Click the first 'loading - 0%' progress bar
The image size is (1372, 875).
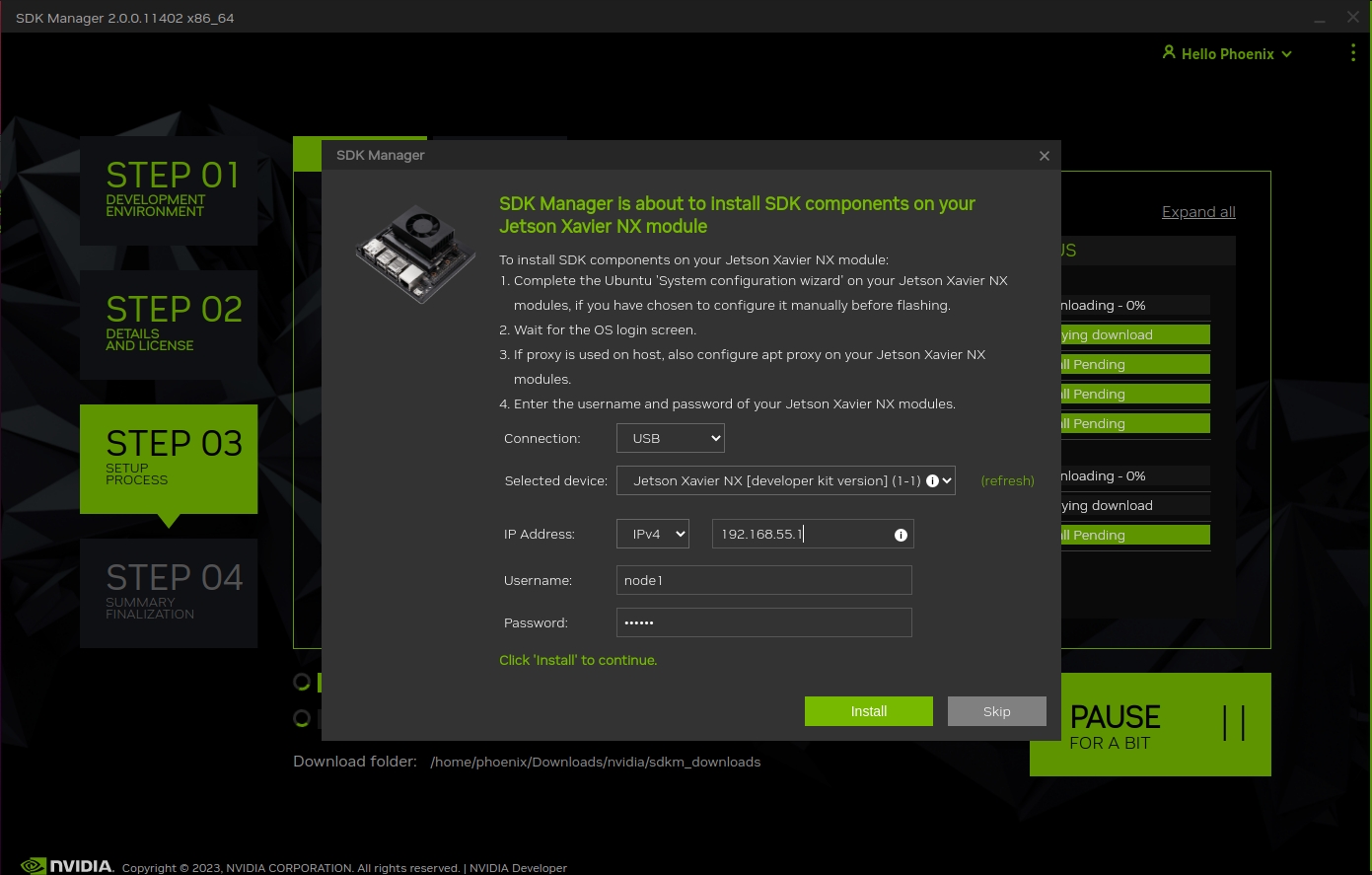(x=1134, y=305)
